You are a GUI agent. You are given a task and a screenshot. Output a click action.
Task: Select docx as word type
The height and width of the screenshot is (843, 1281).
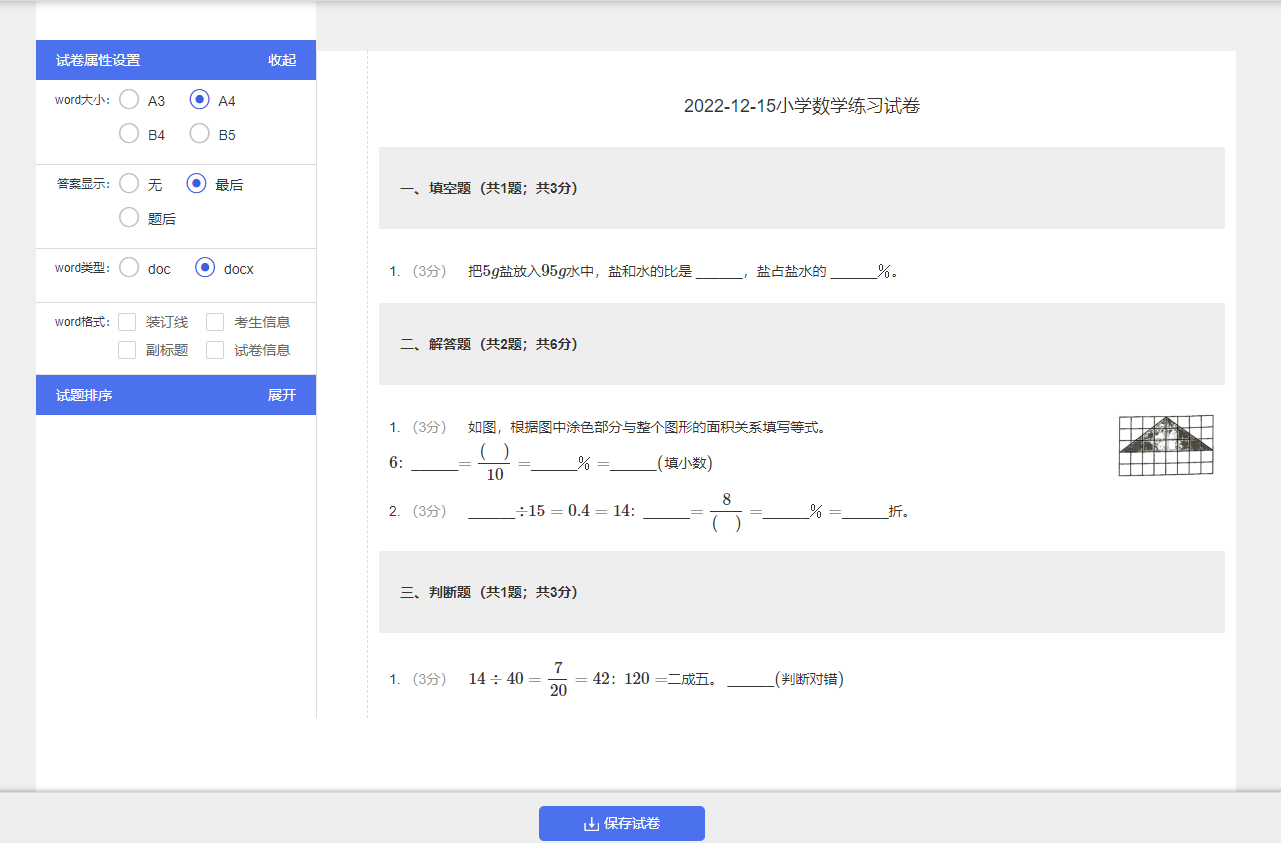pos(205,268)
